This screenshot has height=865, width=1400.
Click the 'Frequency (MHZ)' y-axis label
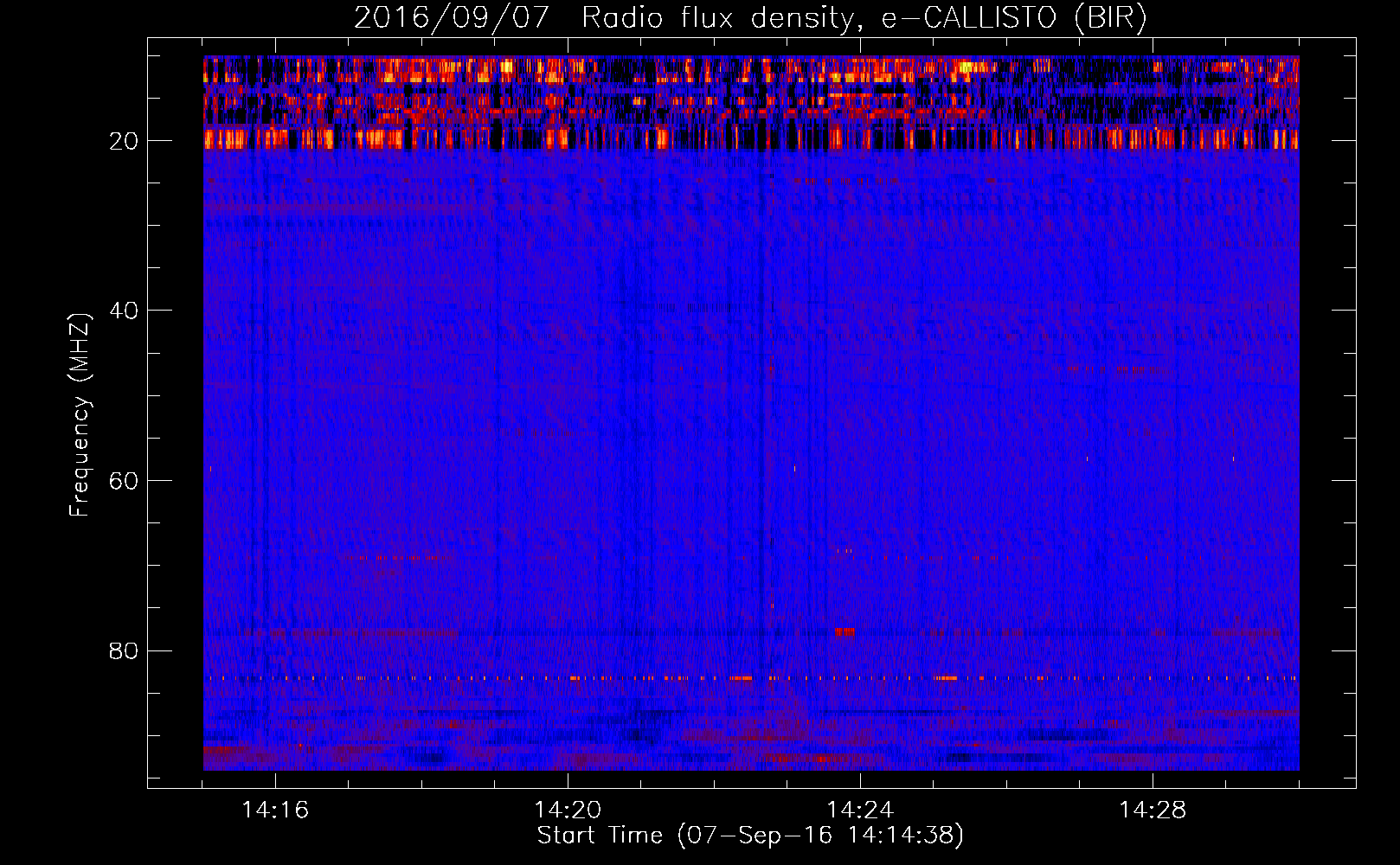point(80,415)
